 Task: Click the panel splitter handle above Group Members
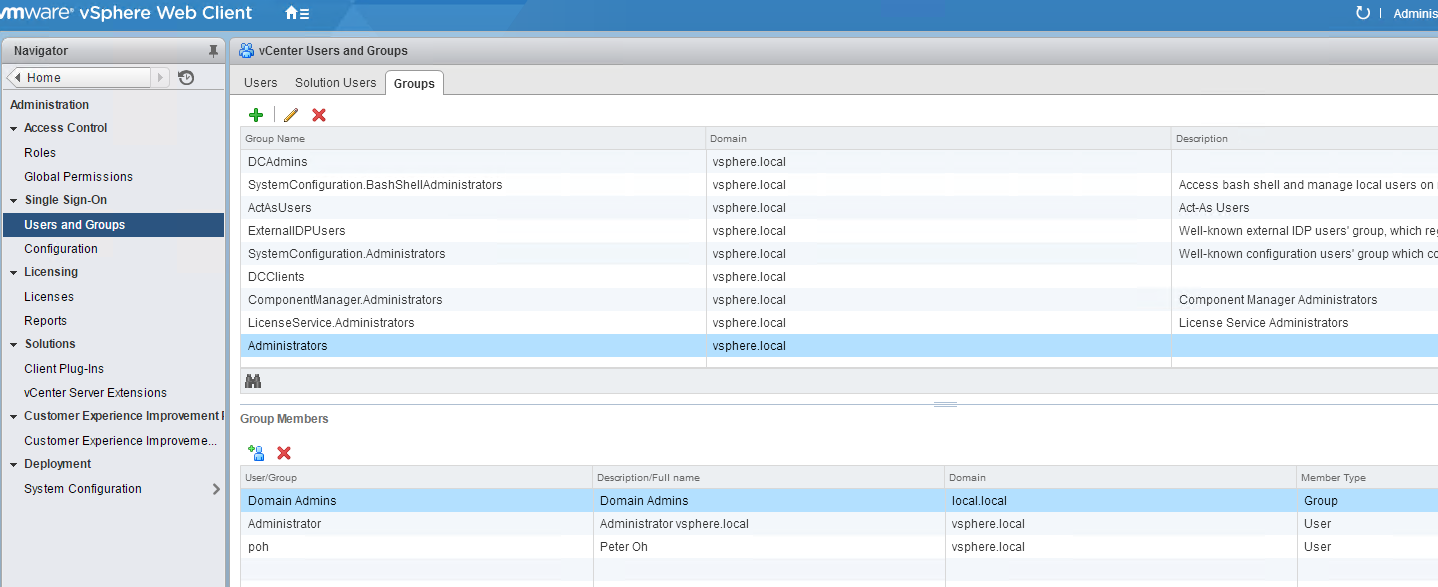coord(945,405)
